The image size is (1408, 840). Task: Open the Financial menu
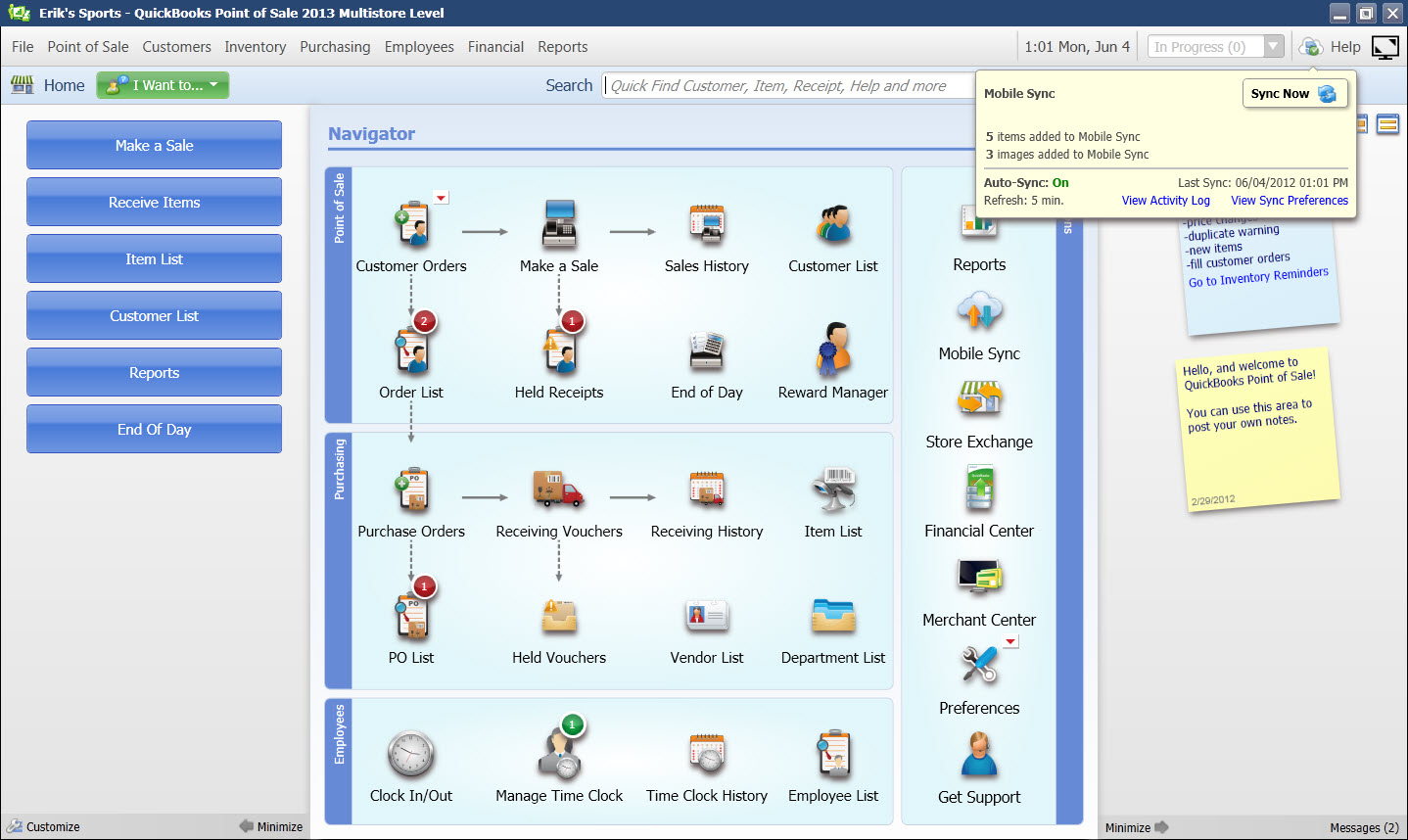coord(495,47)
